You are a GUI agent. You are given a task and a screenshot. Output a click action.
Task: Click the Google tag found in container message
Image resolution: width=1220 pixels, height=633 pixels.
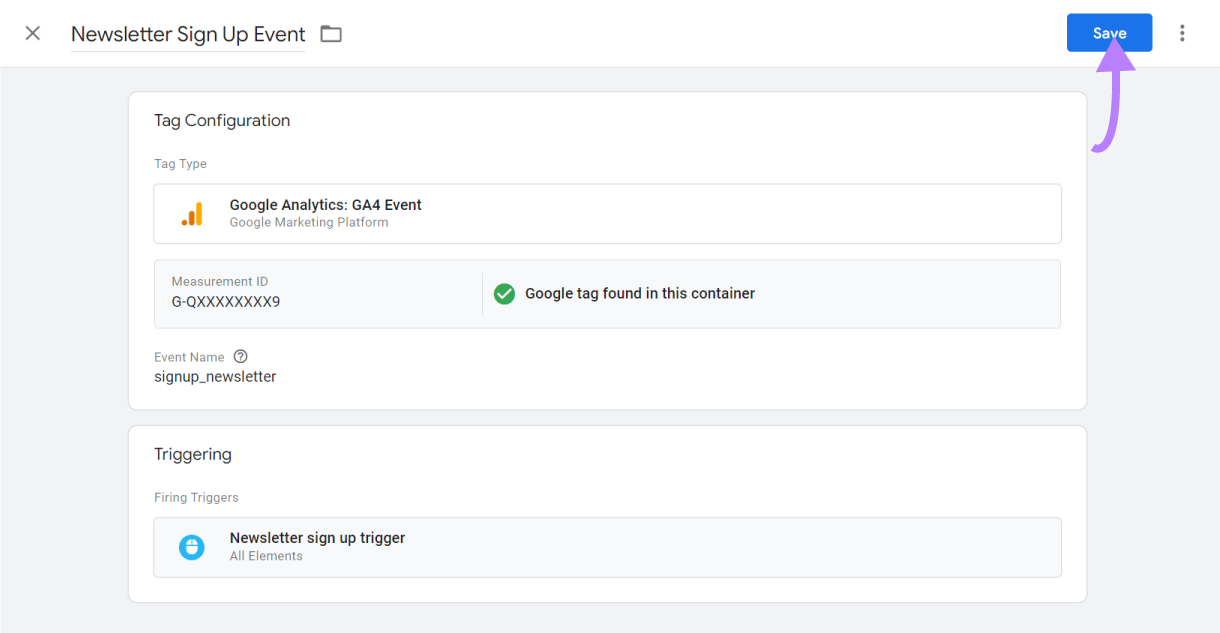[641, 293]
